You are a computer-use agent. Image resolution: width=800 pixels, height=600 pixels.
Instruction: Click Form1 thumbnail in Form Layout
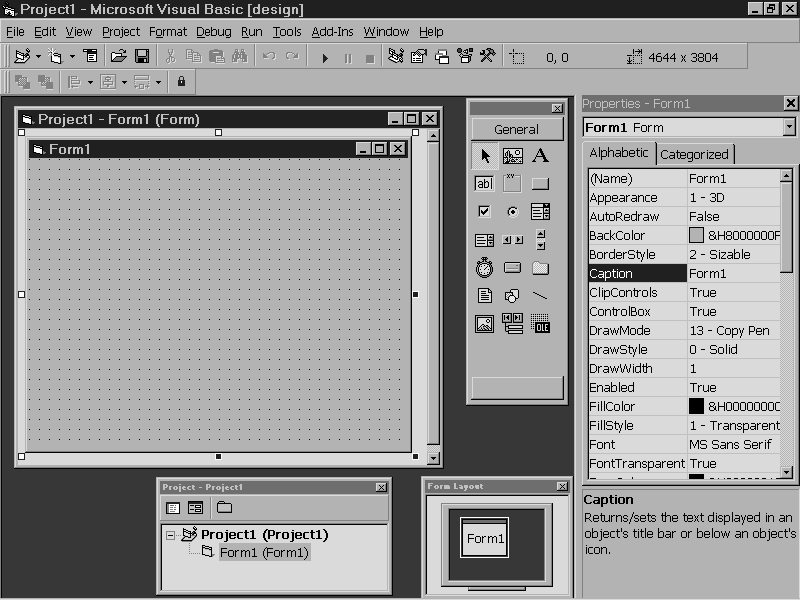485,538
